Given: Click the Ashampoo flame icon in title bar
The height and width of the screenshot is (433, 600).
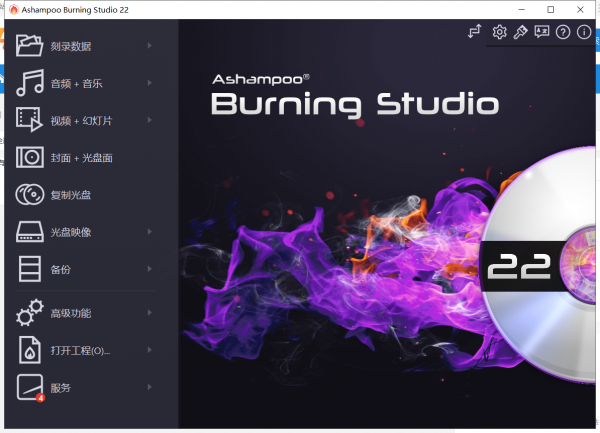Looking at the screenshot, I should 14,10.
